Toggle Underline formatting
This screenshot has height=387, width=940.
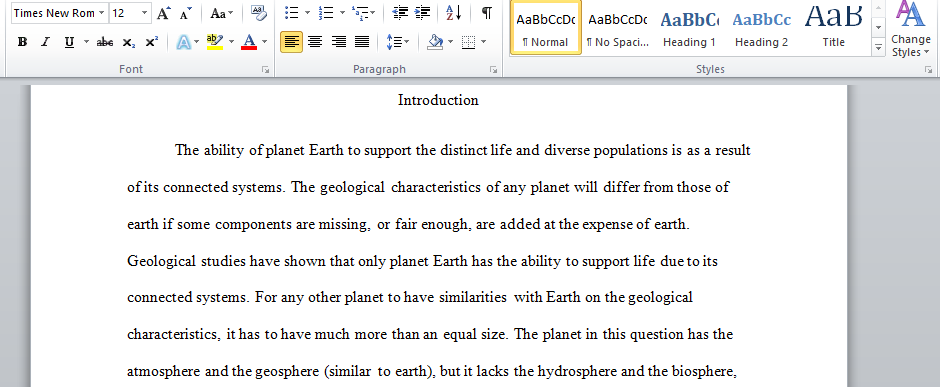[x=70, y=42]
